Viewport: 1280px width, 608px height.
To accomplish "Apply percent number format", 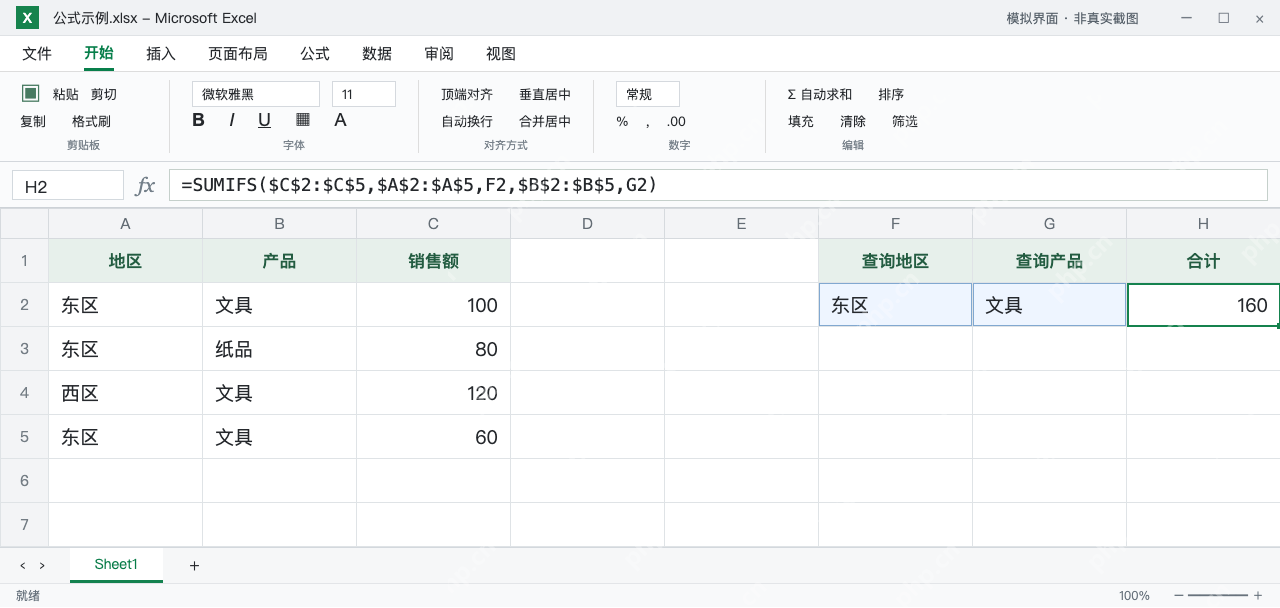I will [622, 121].
